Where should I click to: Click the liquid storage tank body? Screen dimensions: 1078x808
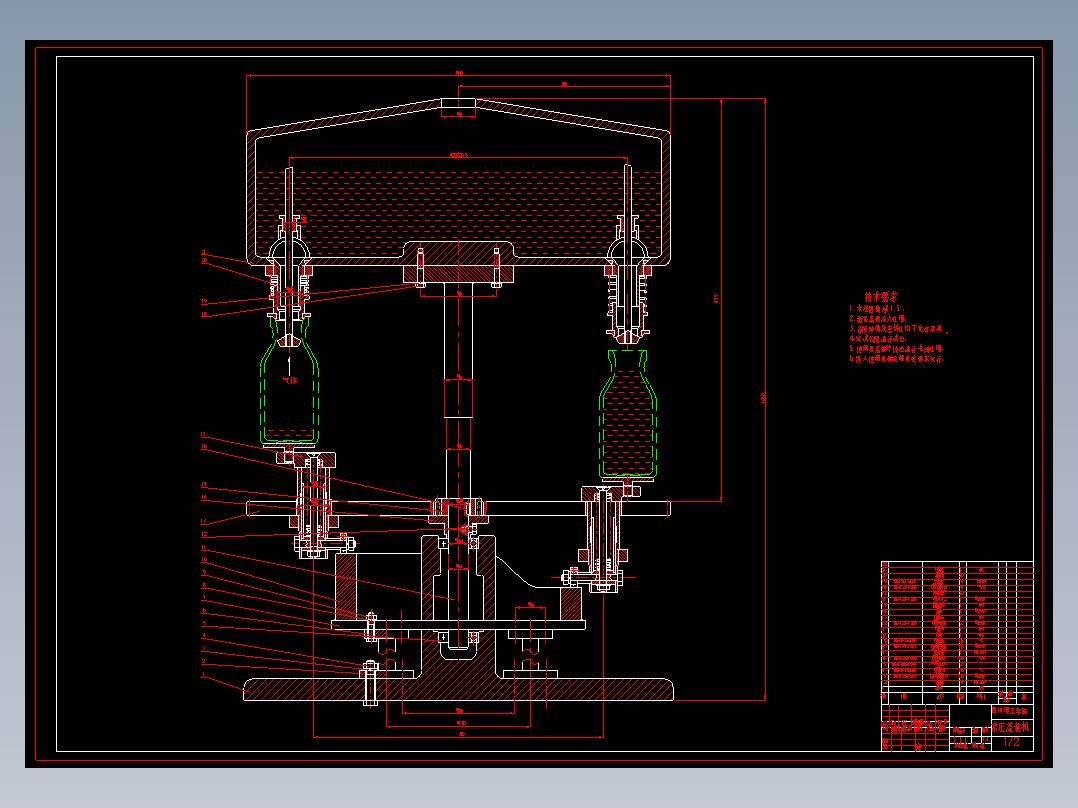pos(459,182)
